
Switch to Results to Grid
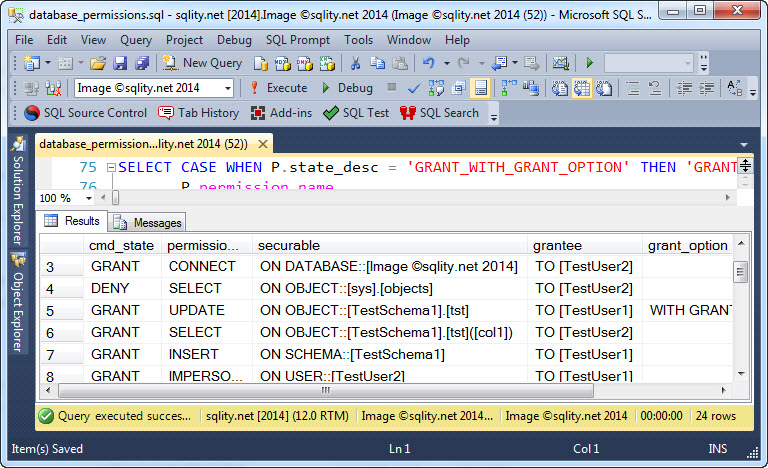coord(581,88)
